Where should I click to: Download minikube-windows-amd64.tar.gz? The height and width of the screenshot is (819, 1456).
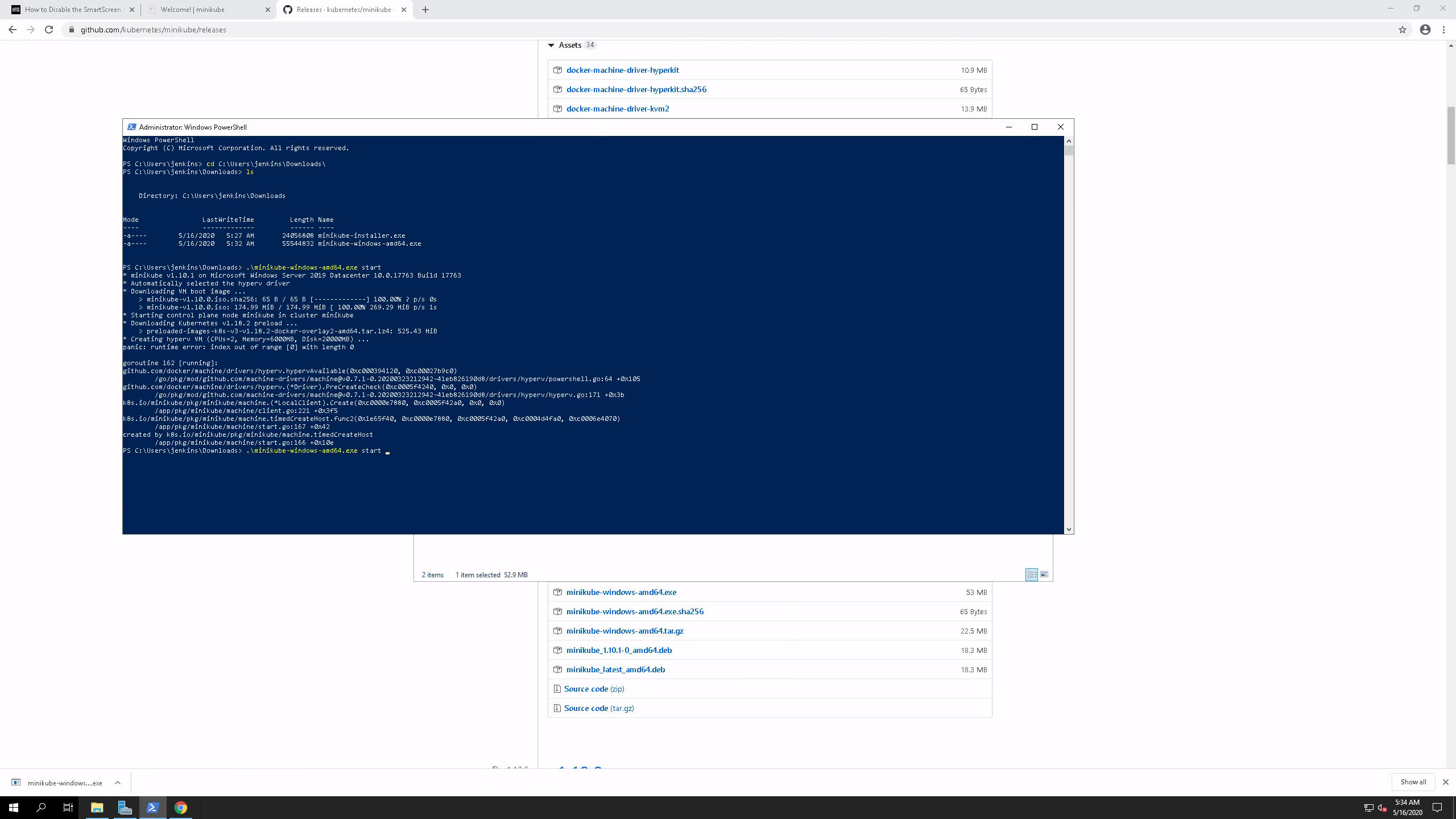click(x=624, y=631)
